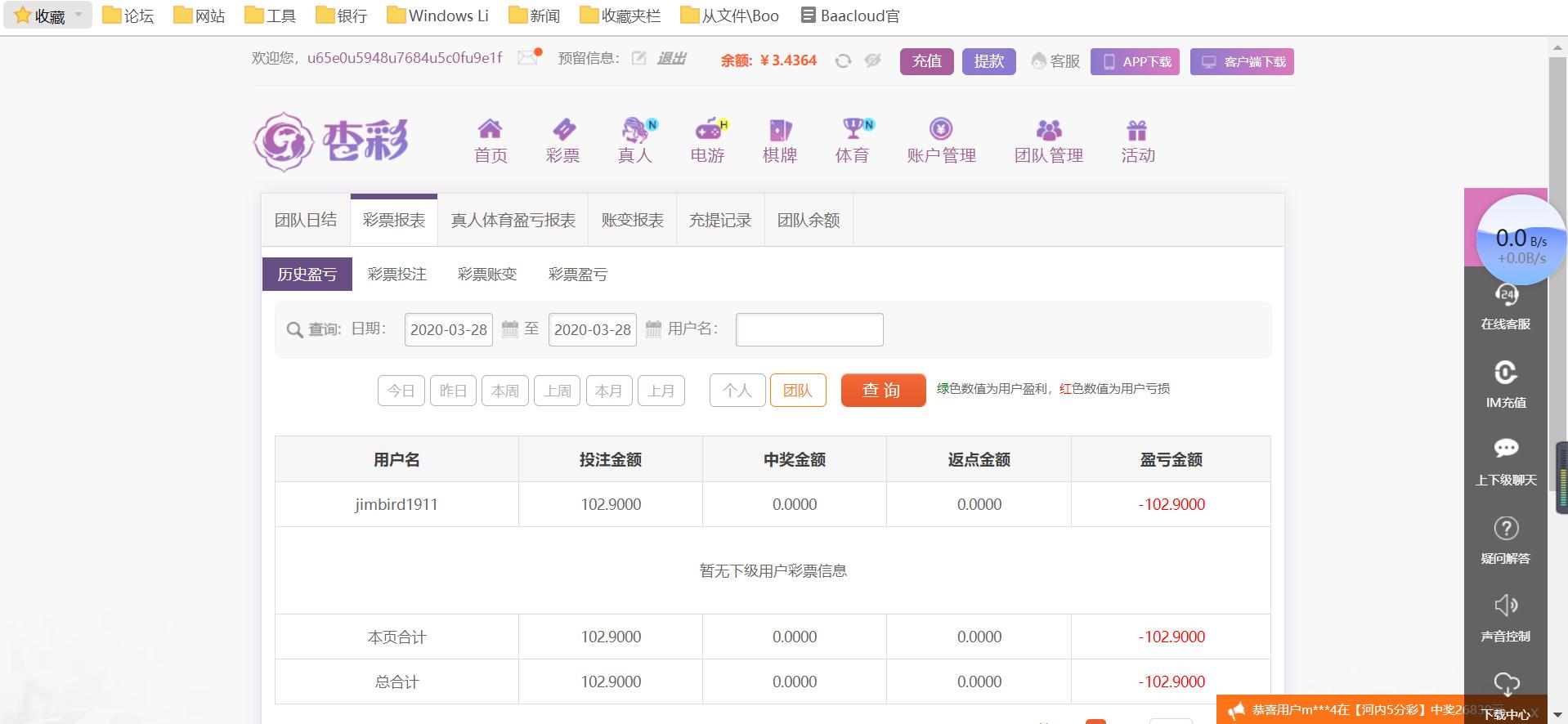The width and height of the screenshot is (1568, 724).
Task: Hide balance with eye icon
Action: (873, 60)
